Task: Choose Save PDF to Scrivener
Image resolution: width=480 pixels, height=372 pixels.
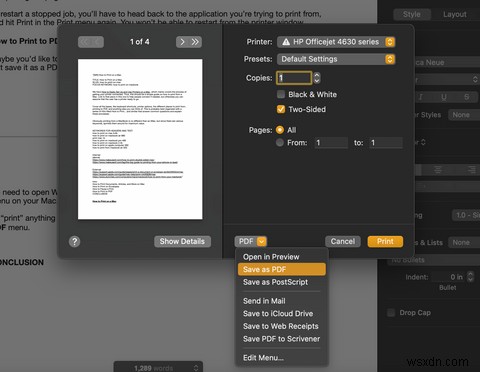Action: tap(282, 339)
